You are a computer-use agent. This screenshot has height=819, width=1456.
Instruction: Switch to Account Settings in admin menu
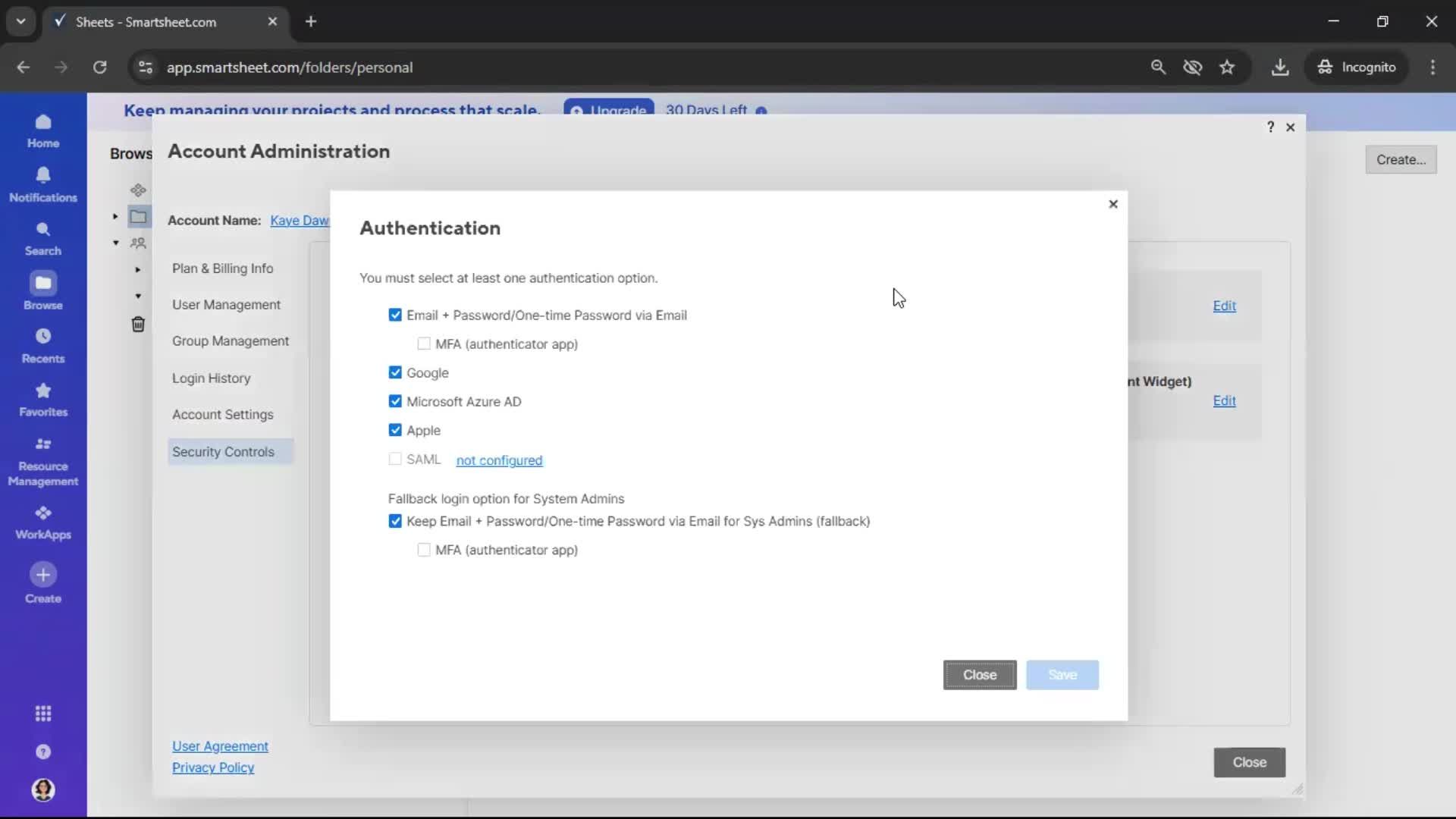point(223,415)
